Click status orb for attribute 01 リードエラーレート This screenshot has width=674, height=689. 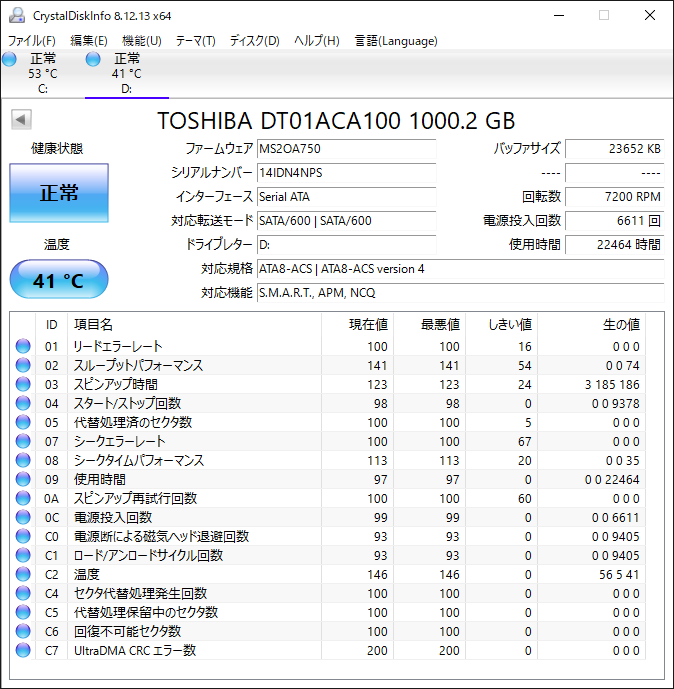(23, 346)
